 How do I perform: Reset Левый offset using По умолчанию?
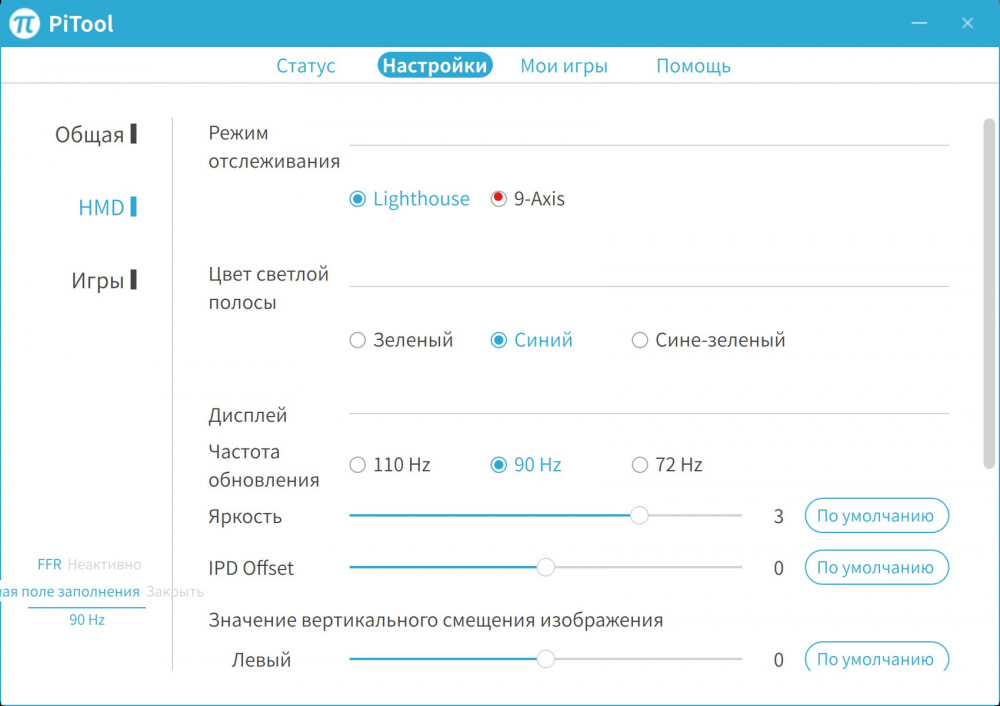[x=876, y=659]
